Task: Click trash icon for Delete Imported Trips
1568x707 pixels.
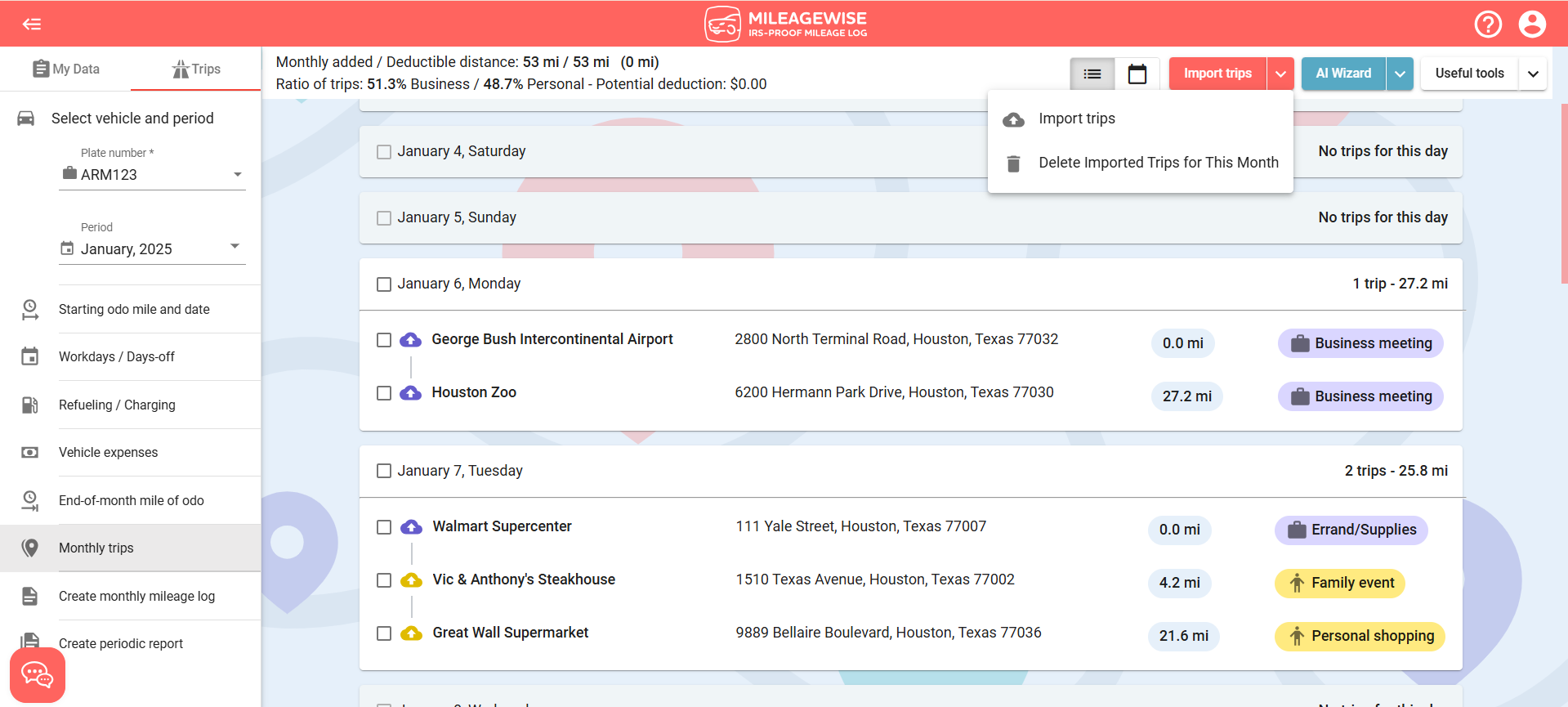Action: click(1013, 163)
